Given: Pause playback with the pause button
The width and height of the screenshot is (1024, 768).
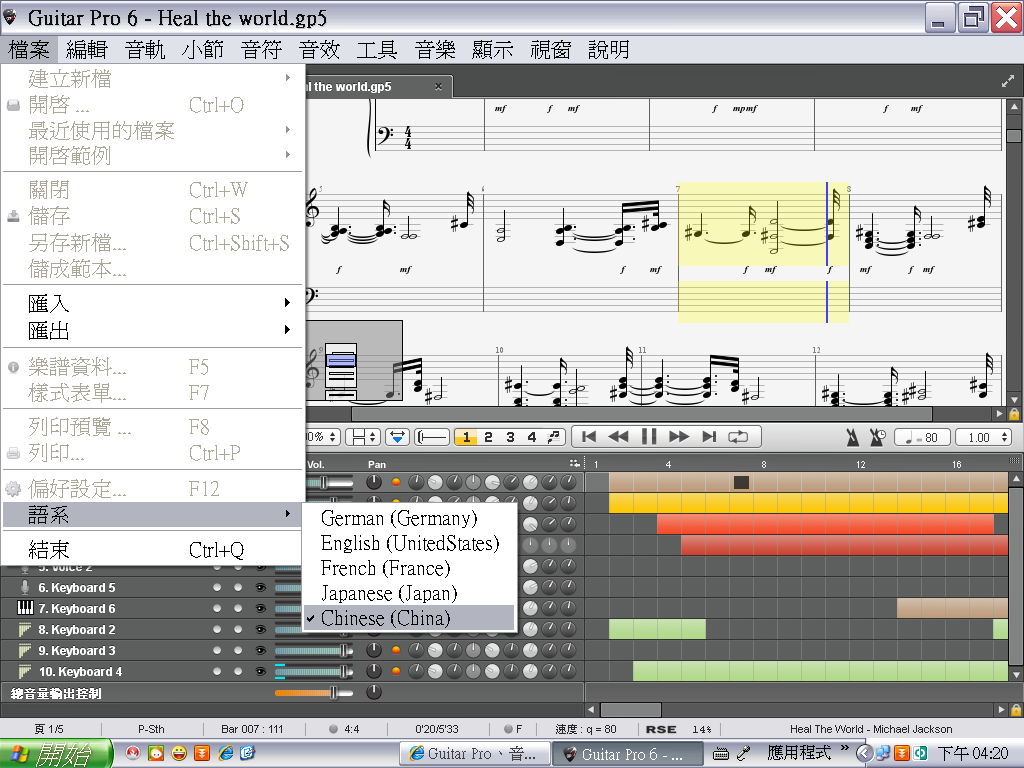Looking at the screenshot, I should tap(649, 437).
